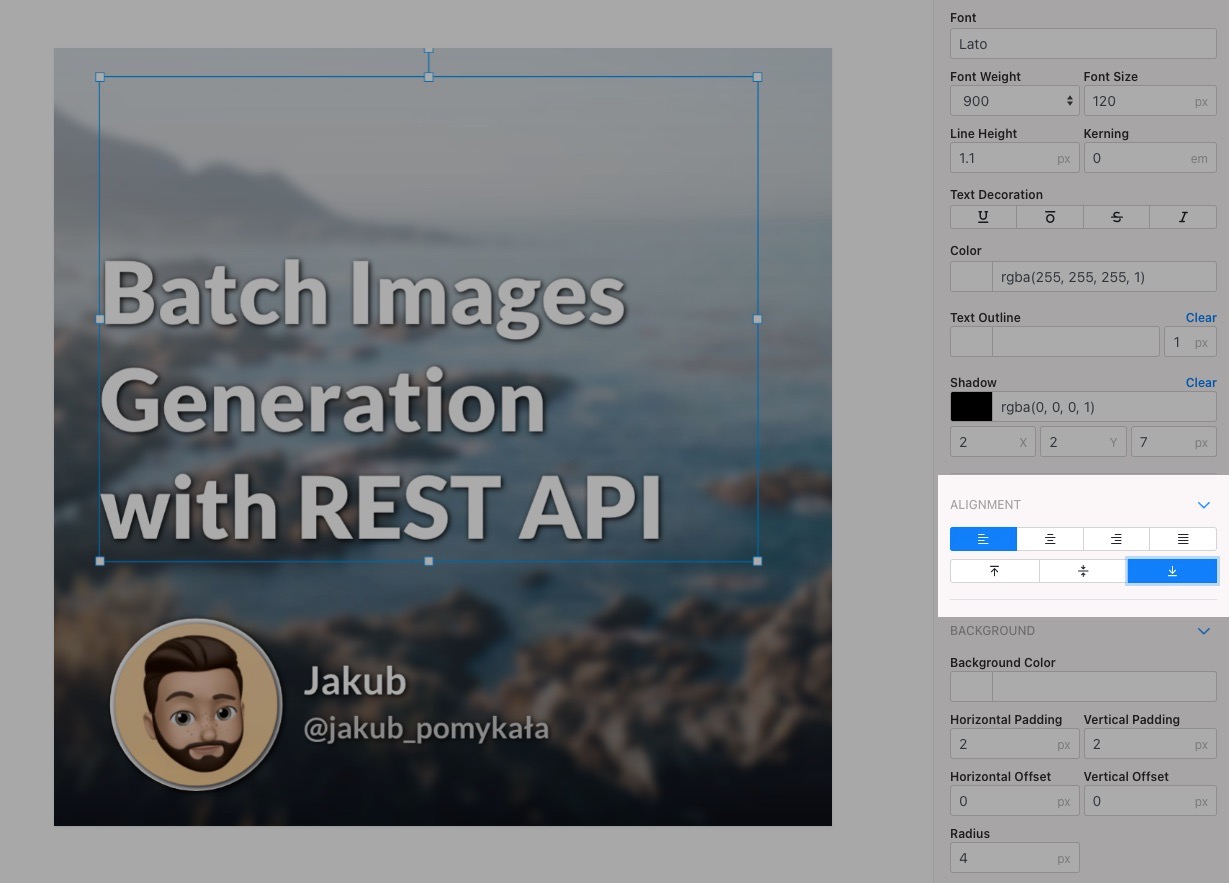Screen dimensions: 1229x883
Task: Edit the Horizontal Padding field
Action: [x=1015, y=744]
